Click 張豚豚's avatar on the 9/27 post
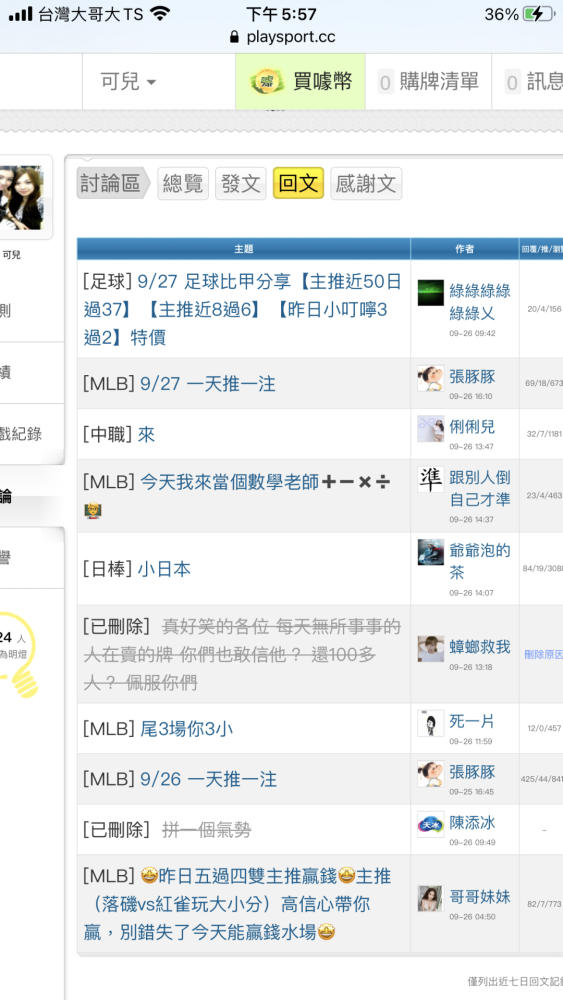The height and width of the screenshot is (1000, 563). pyautogui.click(x=431, y=378)
